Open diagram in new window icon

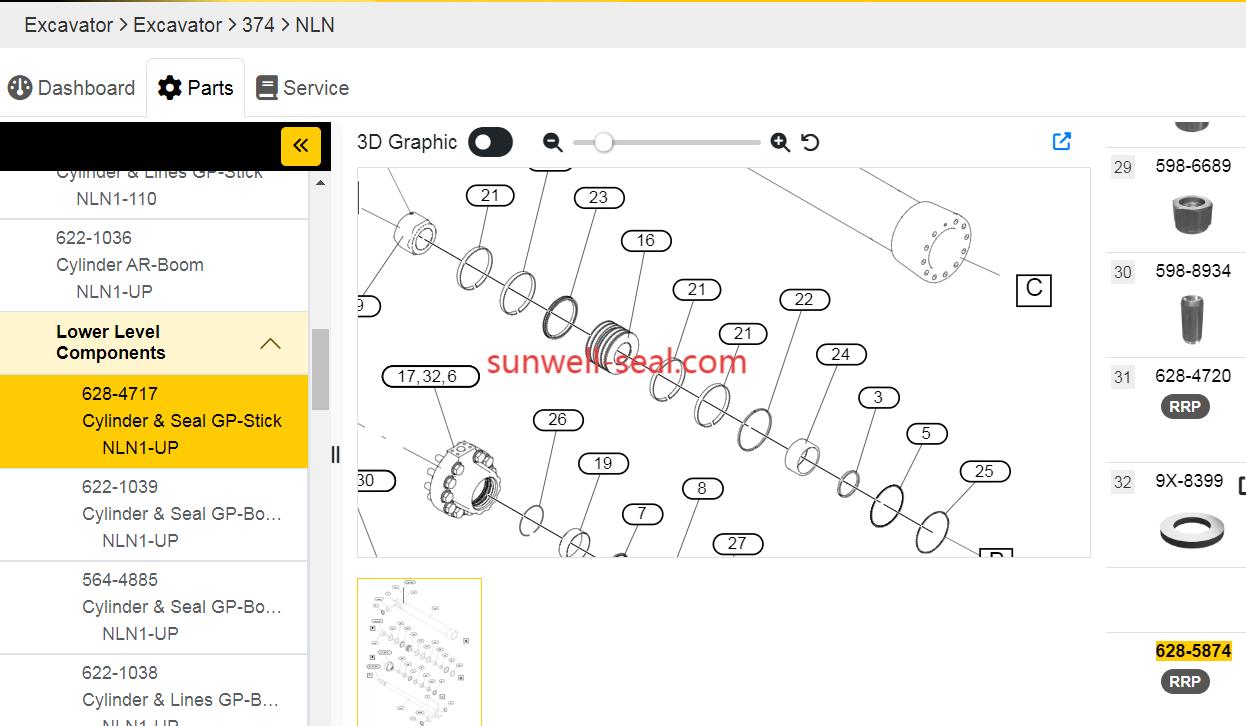point(1062,142)
